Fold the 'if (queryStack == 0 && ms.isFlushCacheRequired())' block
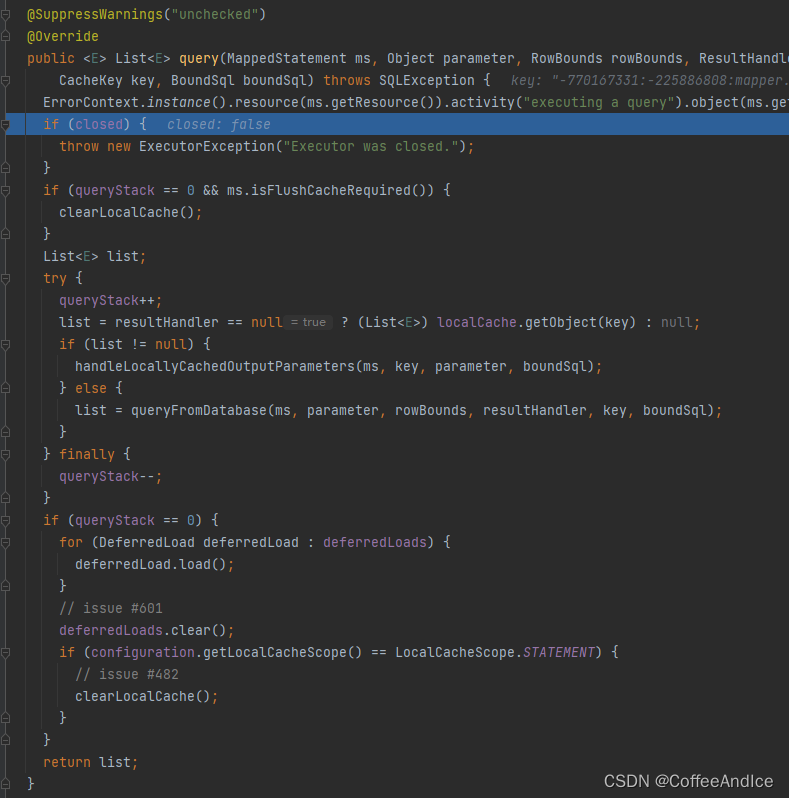The width and height of the screenshot is (789, 798). (x=6, y=191)
